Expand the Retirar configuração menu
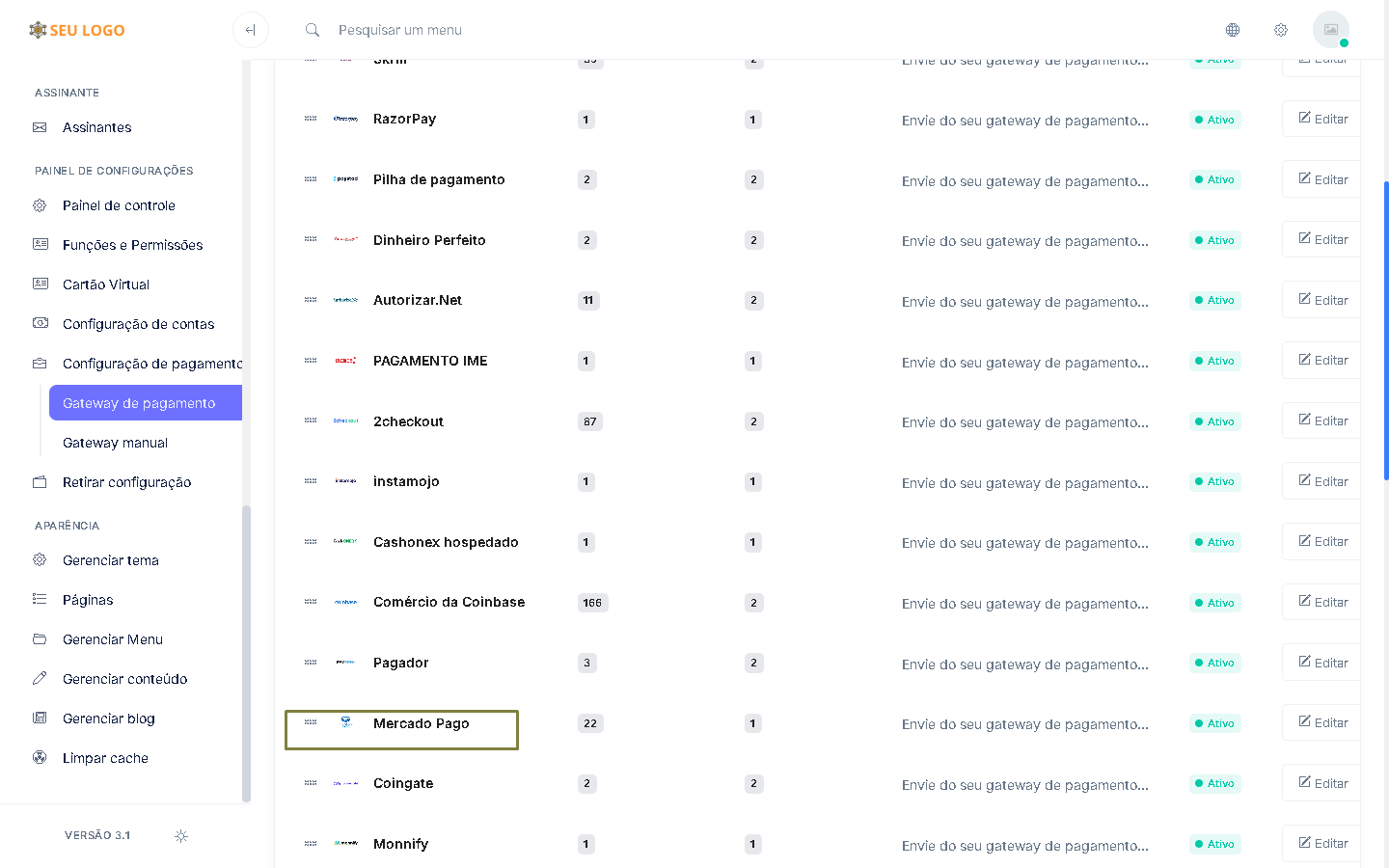 tap(126, 482)
